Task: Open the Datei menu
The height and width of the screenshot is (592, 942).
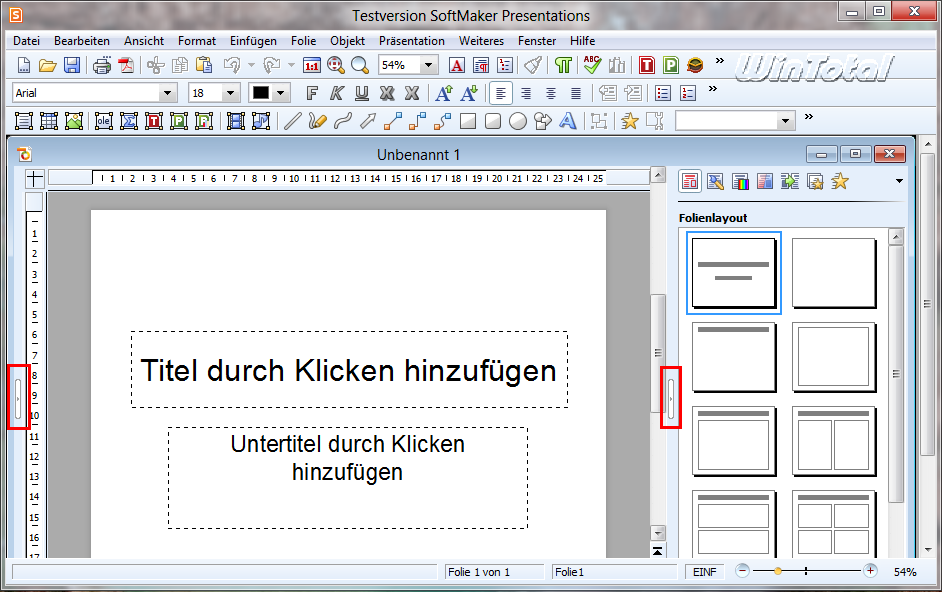Action: (x=26, y=41)
